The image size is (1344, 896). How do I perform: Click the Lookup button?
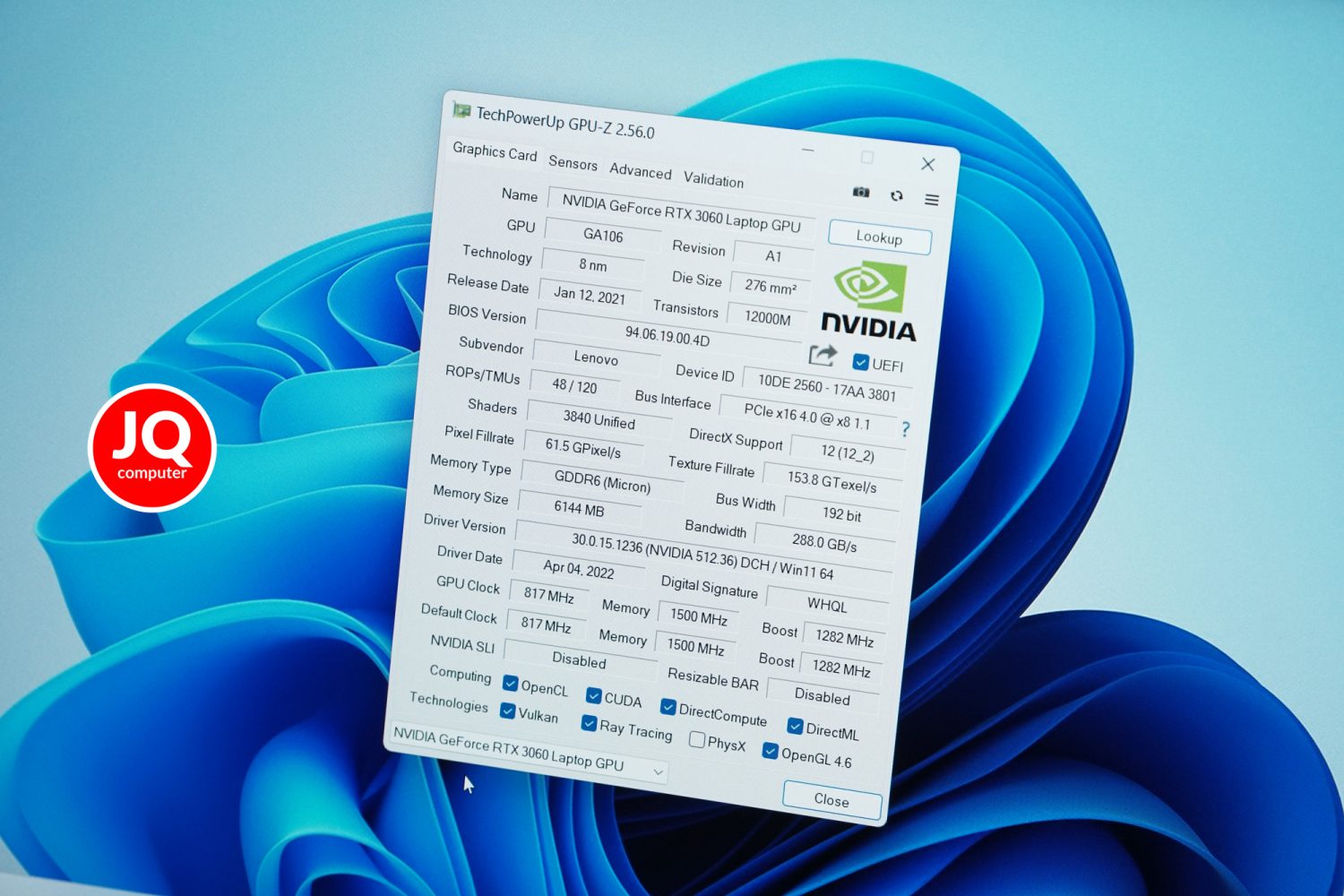click(879, 237)
